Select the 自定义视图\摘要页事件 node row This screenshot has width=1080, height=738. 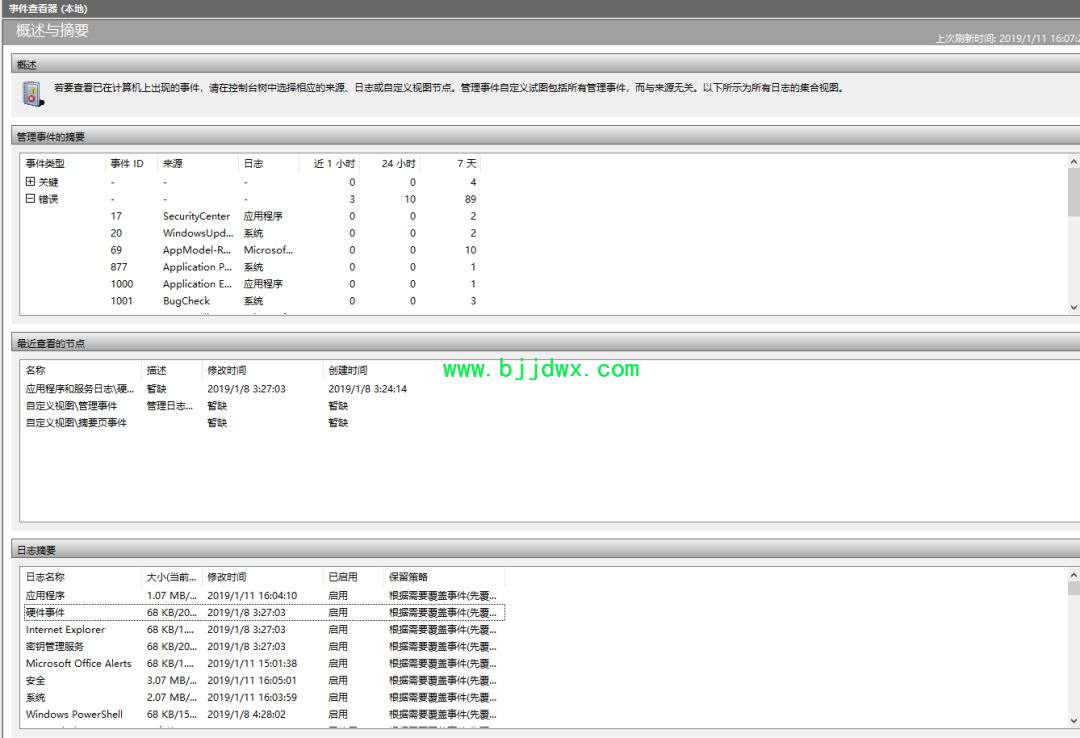(233, 422)
